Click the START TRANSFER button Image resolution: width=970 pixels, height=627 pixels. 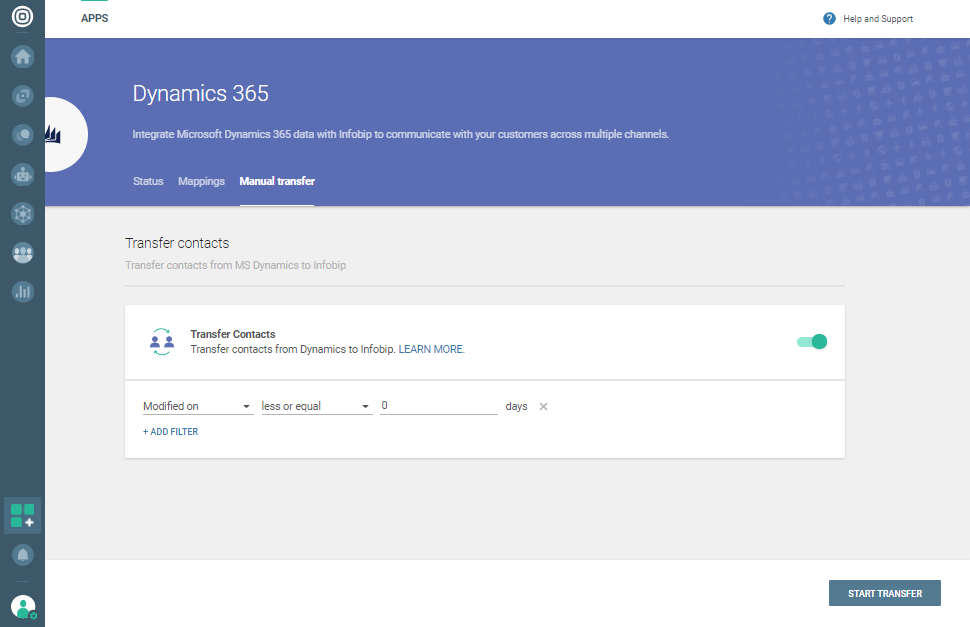click(884, 593)
